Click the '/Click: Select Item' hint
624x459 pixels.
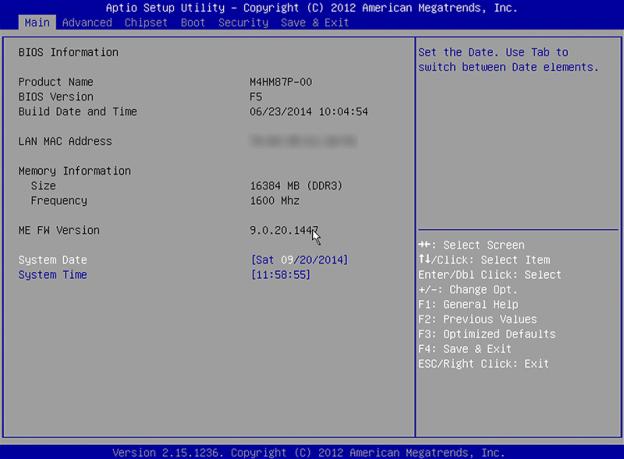(x=484, y=260)
